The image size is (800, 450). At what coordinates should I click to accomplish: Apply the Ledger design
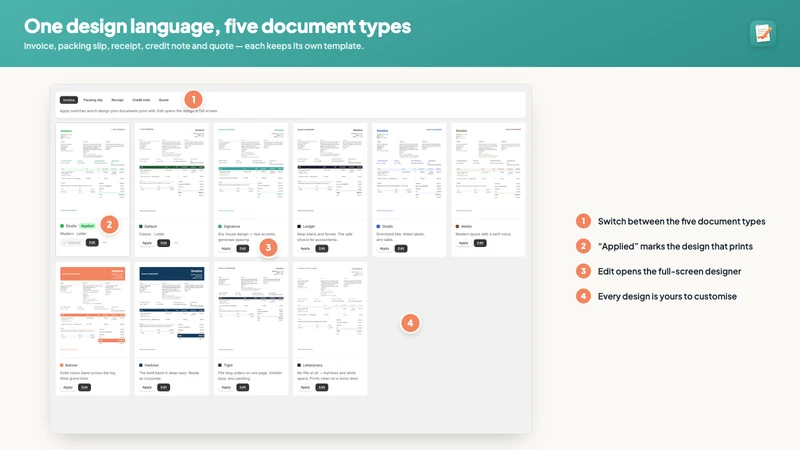pos(305,248)
